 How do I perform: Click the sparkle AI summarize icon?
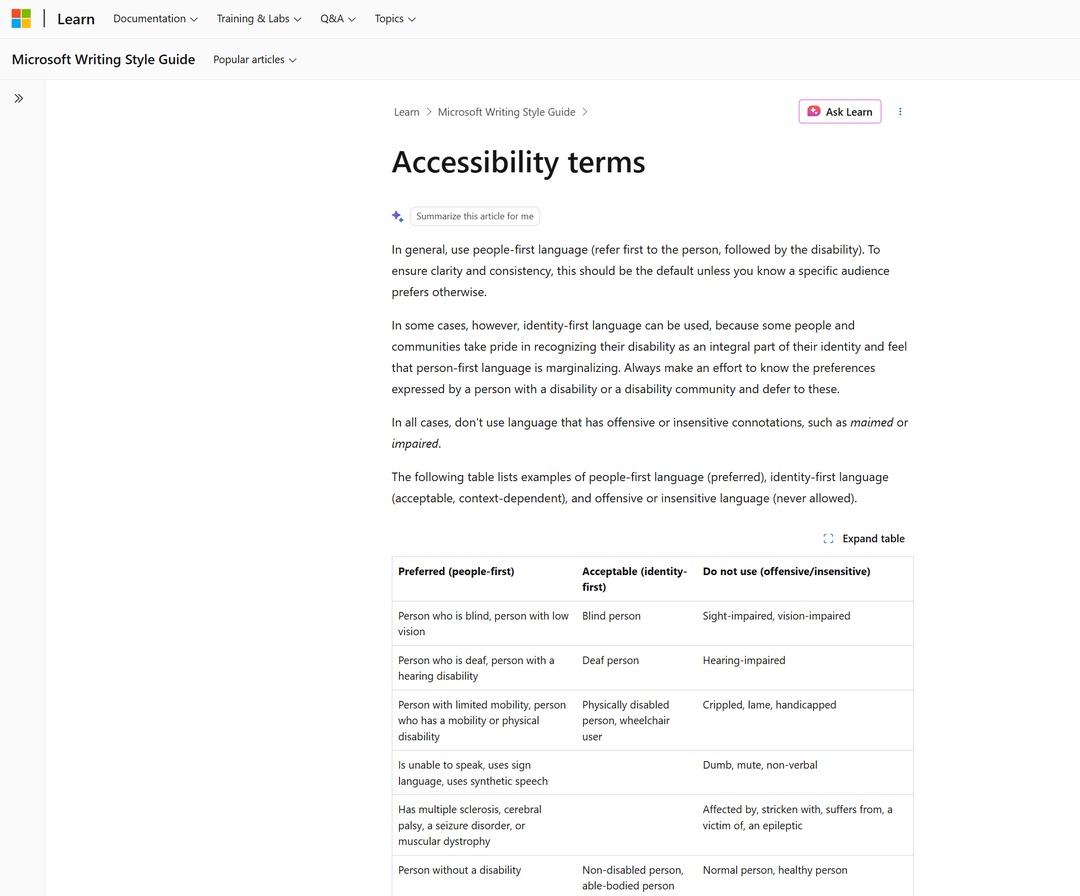[397, 216]
